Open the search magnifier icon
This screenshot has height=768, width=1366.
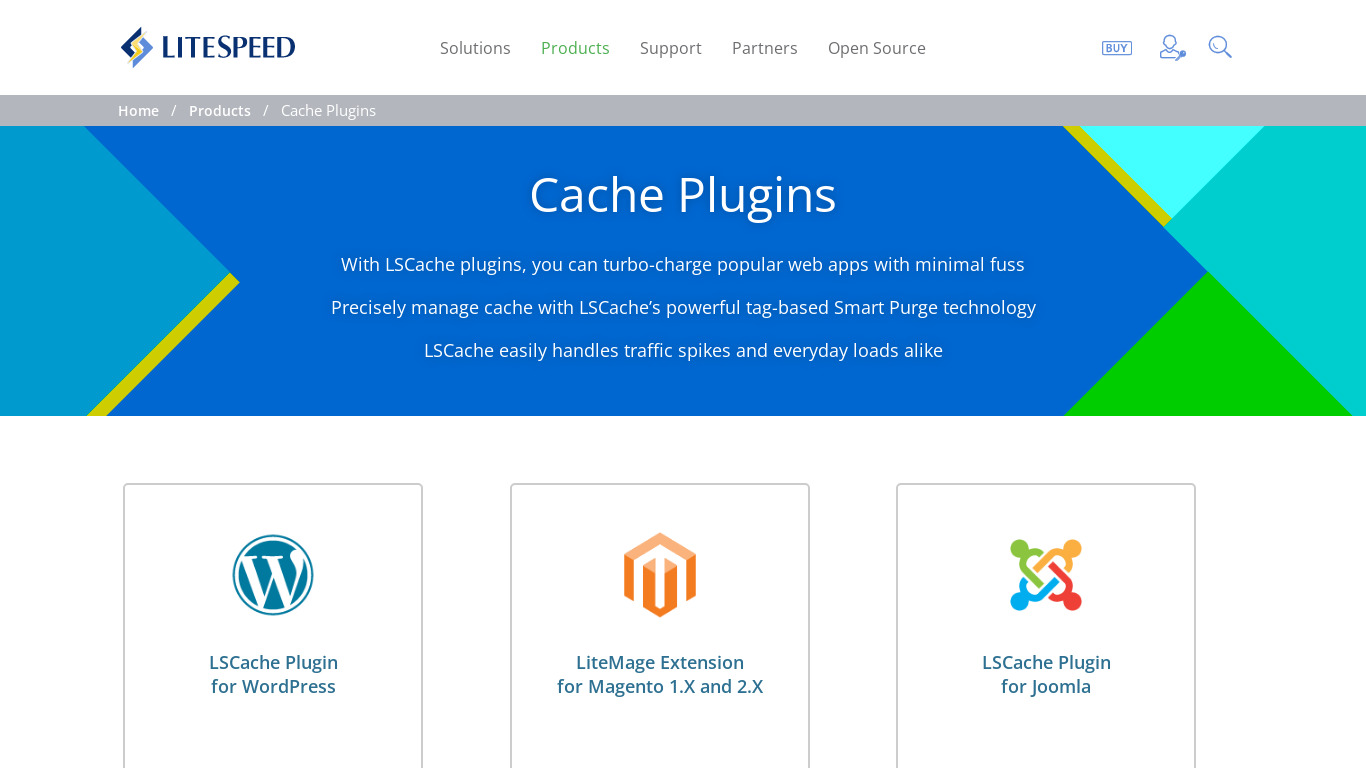tap(1220, 47)
